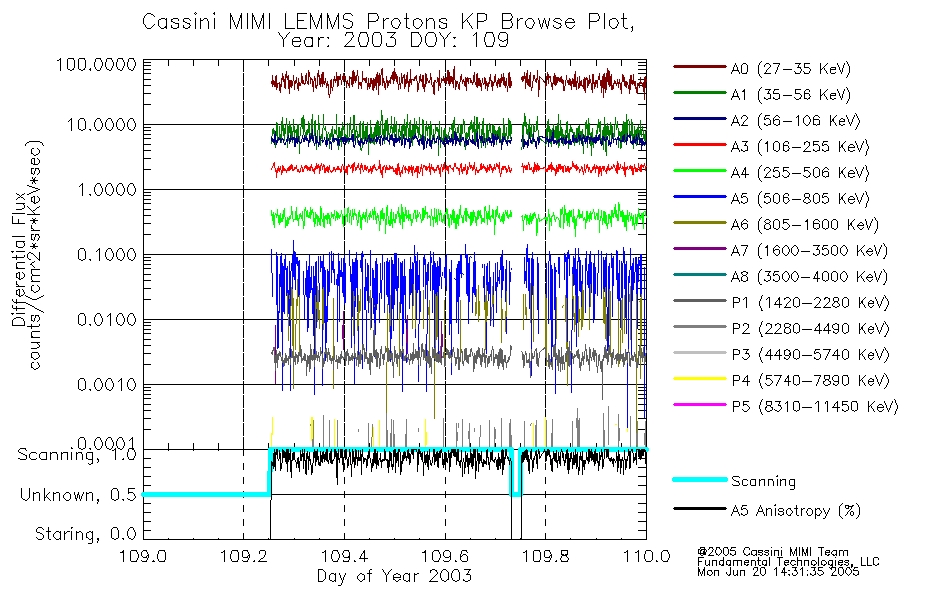Click the Unknown, 0.5 axis label
Screen dimensions: 950x600
[78, 495]
